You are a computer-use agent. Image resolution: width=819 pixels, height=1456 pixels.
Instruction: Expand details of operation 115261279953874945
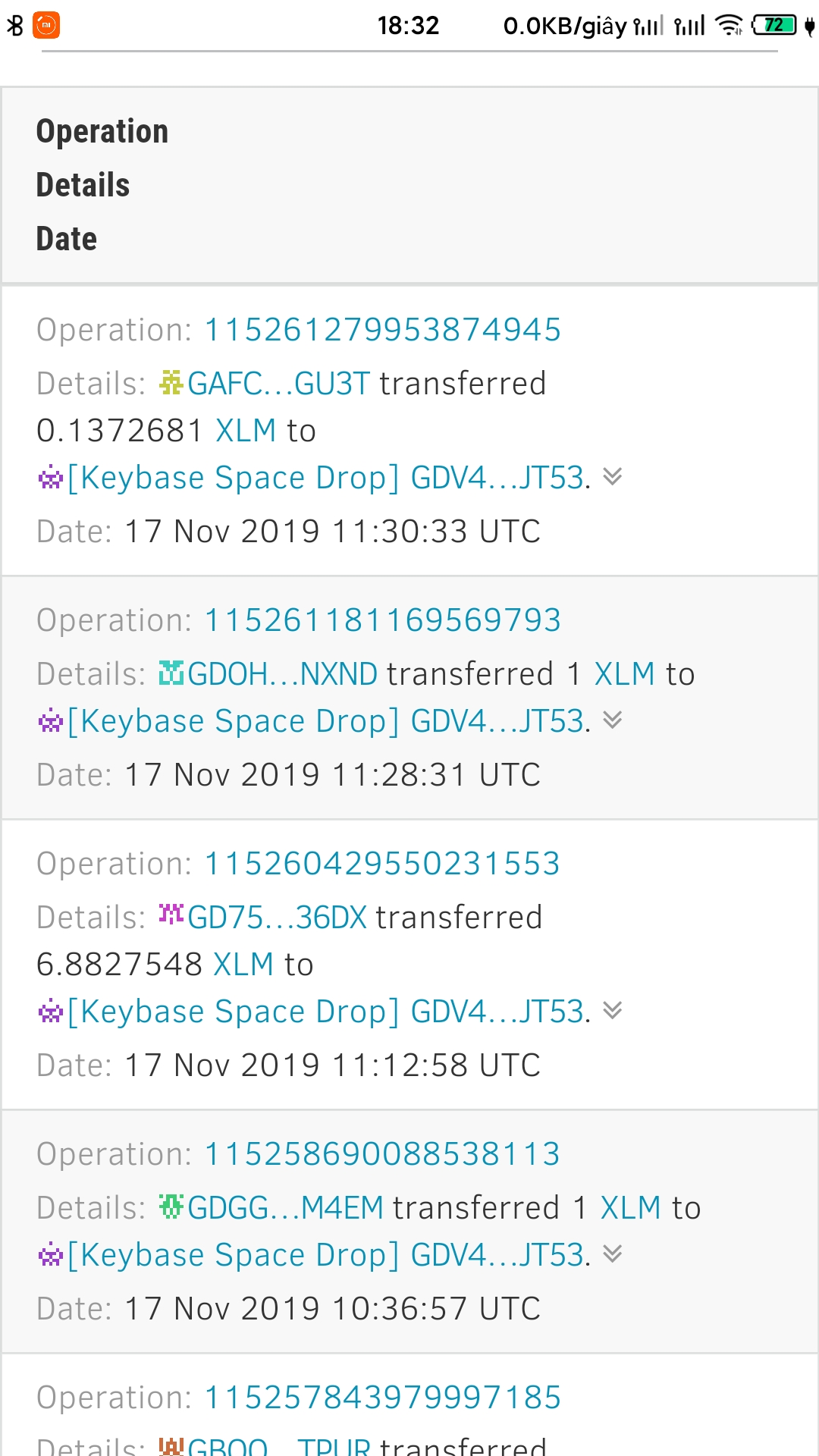point(612,477)
